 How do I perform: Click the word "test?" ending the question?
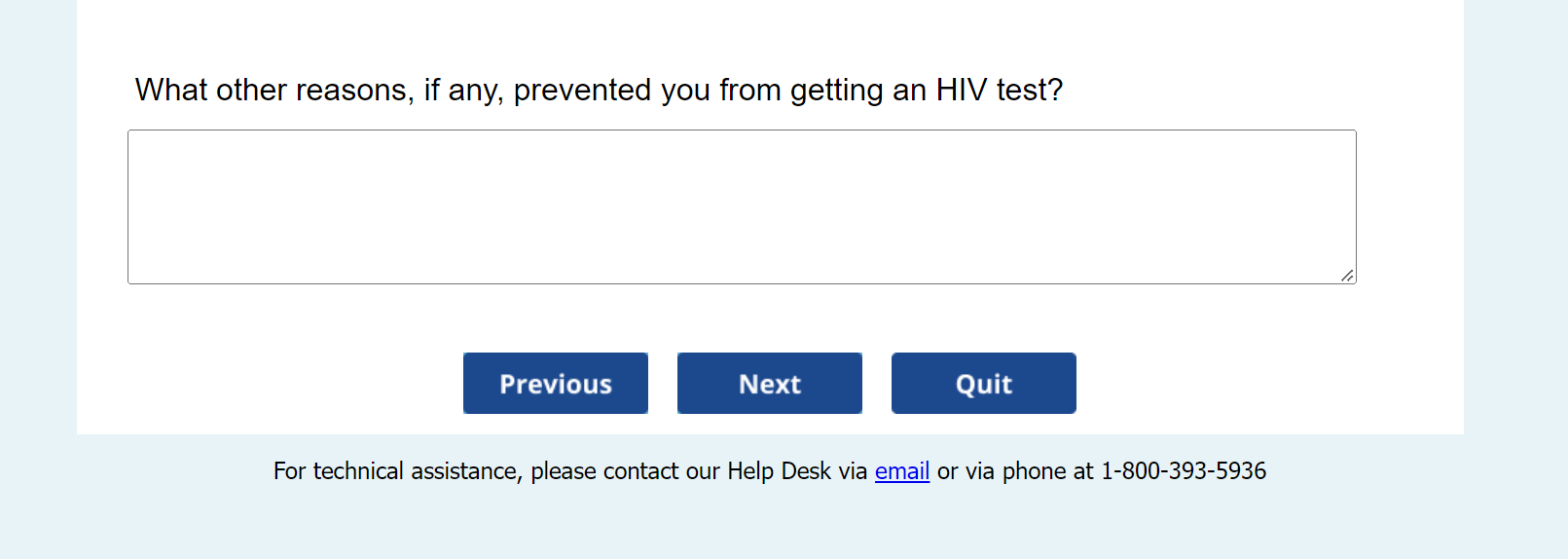[1029, 90]
